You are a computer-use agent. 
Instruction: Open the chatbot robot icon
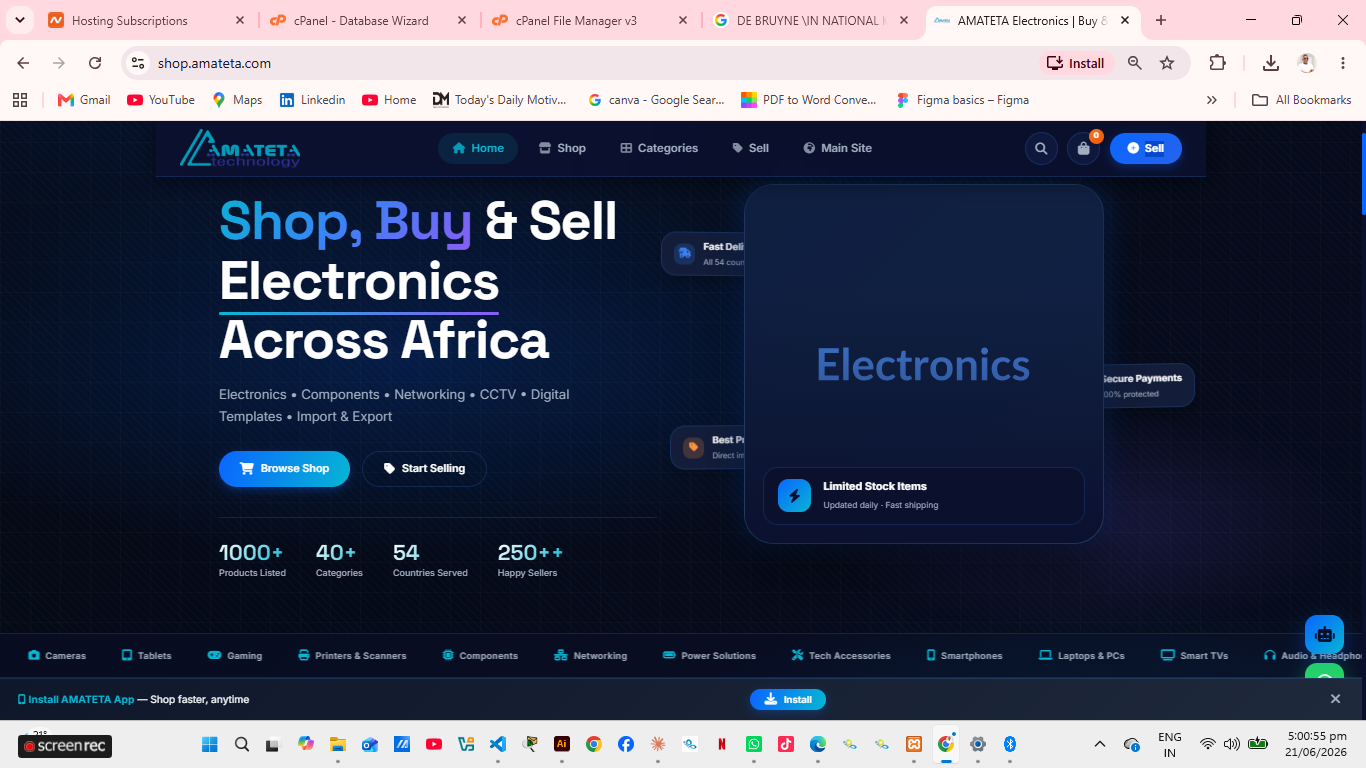[1324, 634]
